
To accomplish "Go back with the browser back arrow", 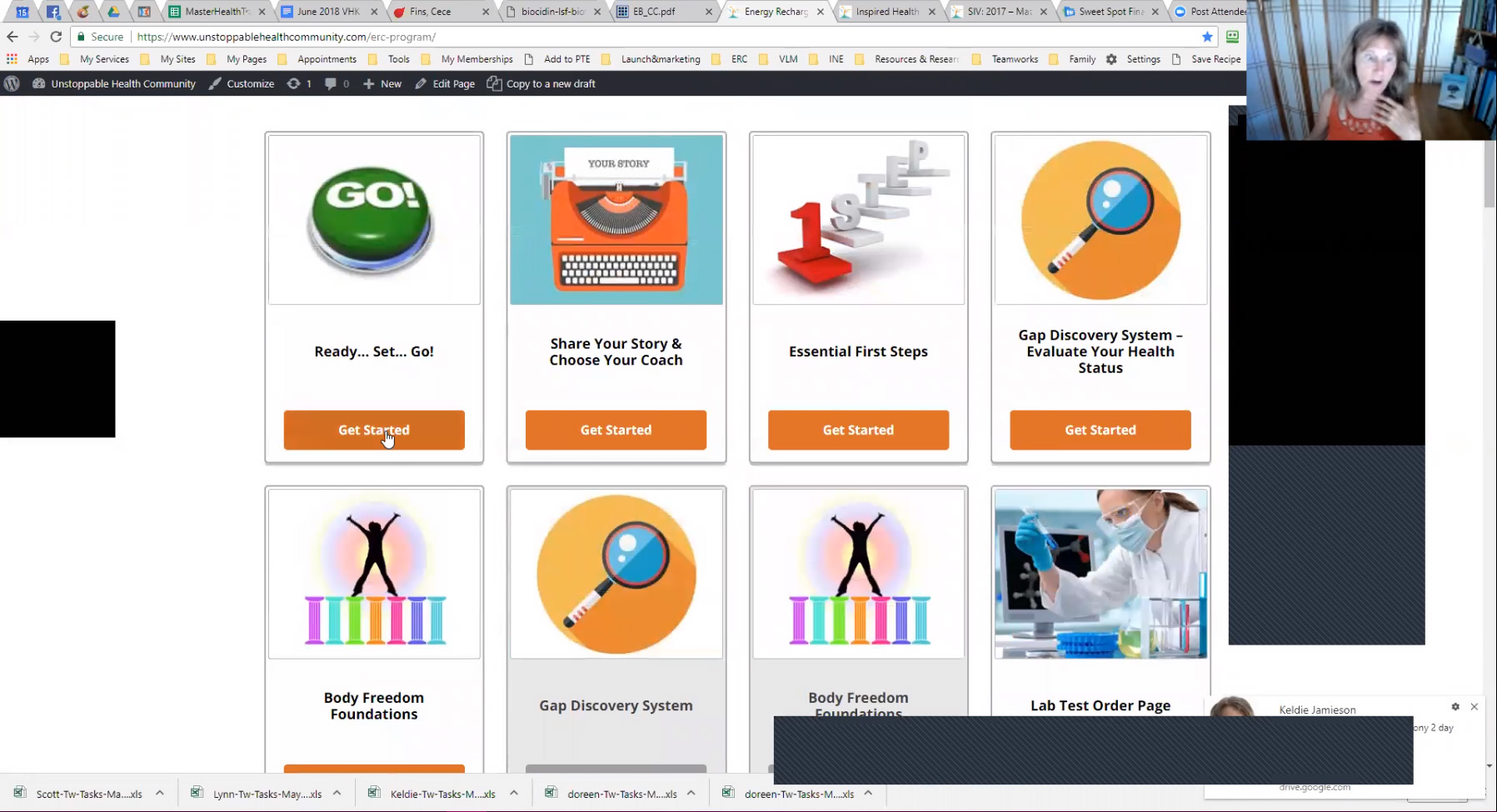I will [x=12, y=37].
